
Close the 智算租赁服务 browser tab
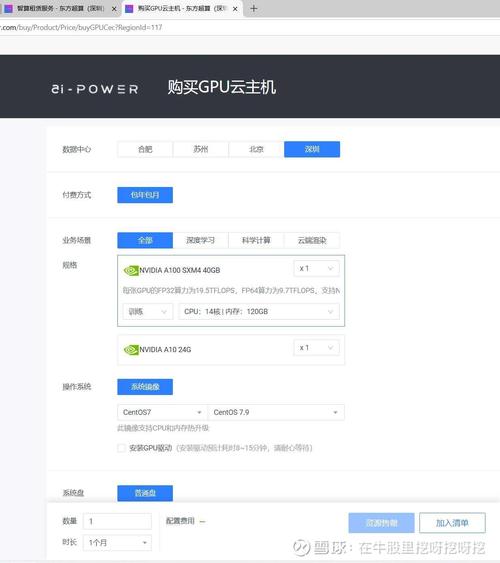114,9
